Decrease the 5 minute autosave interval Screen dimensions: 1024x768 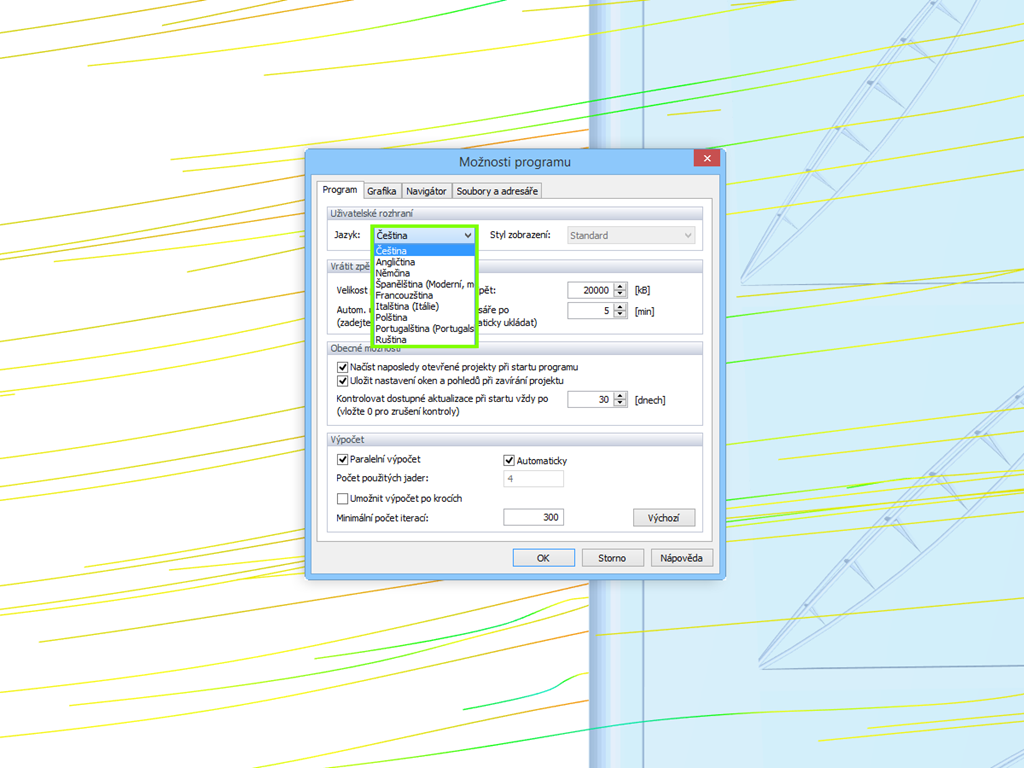click(x=621, y=314)
